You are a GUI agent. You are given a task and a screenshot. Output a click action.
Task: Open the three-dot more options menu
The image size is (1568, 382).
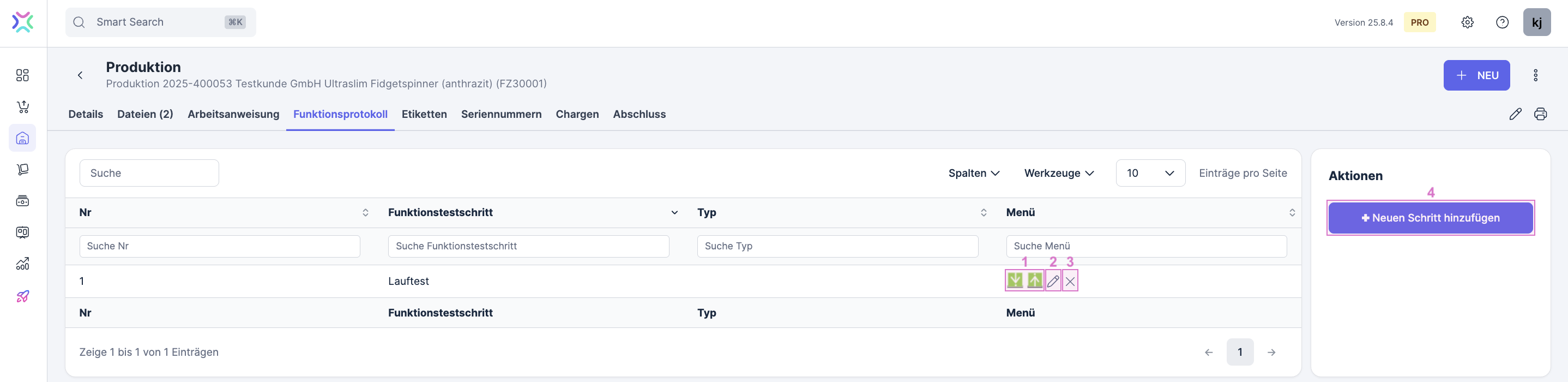[x=1535, y=75]
